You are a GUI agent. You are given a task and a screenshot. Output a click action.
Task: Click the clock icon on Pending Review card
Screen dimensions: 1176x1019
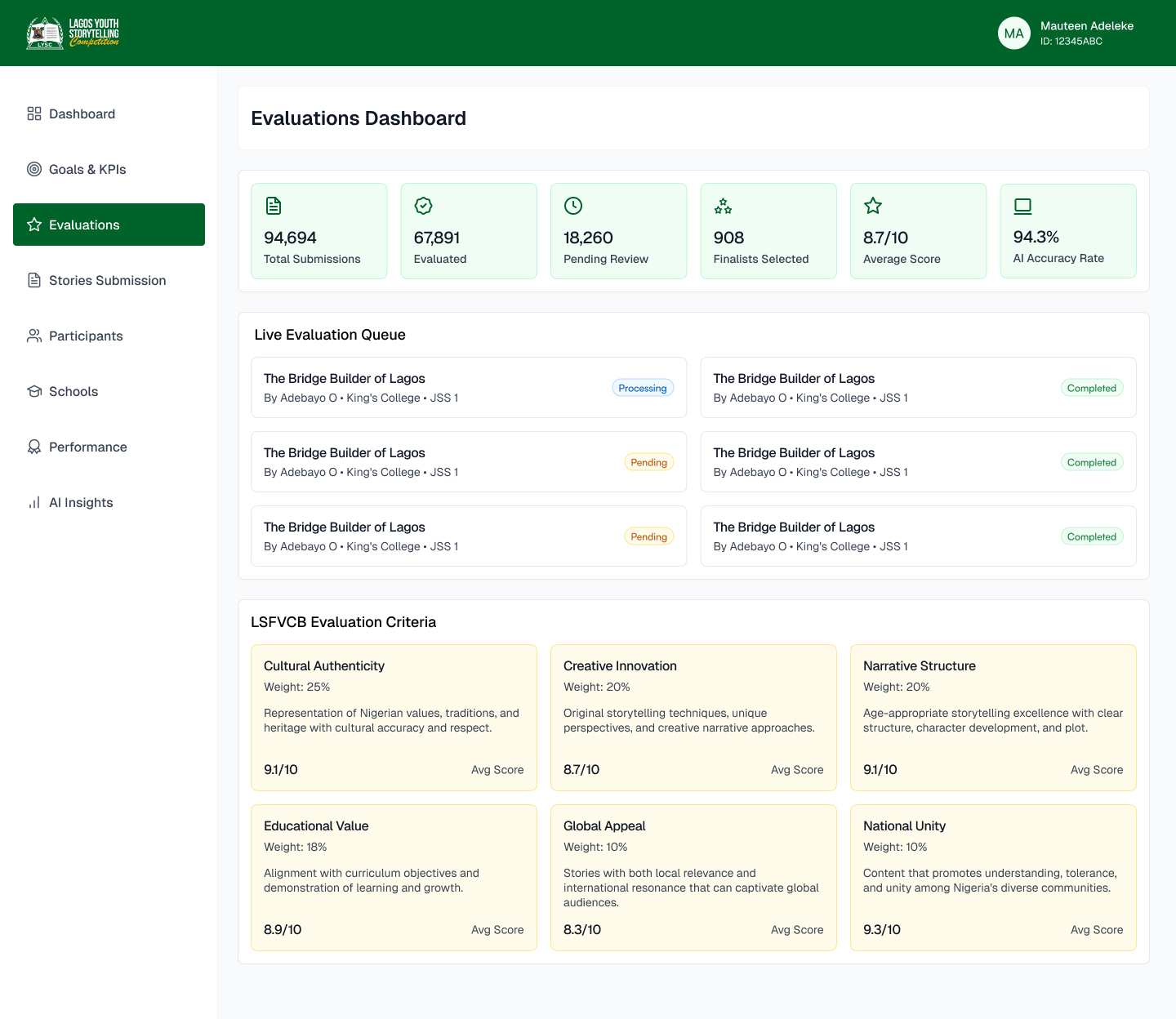(573, 206)
